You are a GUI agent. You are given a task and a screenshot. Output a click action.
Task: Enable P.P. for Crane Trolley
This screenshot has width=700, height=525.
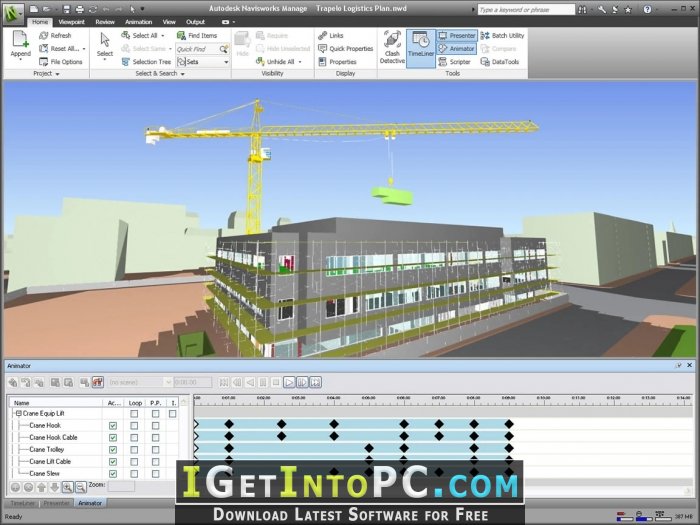click(155, 450)
